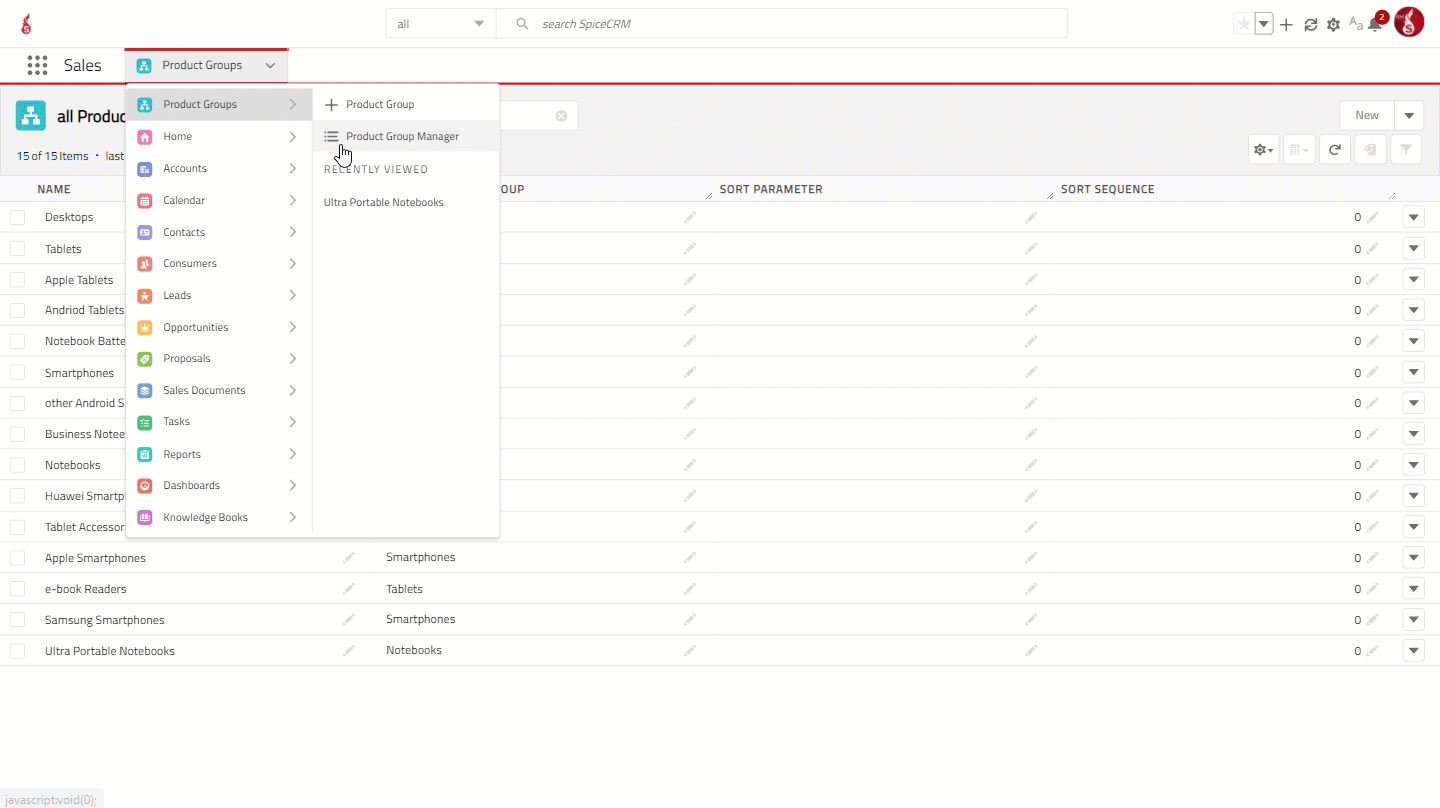Viewport: 1440px width, 808px height.
Task: Edit name pencil for Apple Smartphones
Action: 348,557
